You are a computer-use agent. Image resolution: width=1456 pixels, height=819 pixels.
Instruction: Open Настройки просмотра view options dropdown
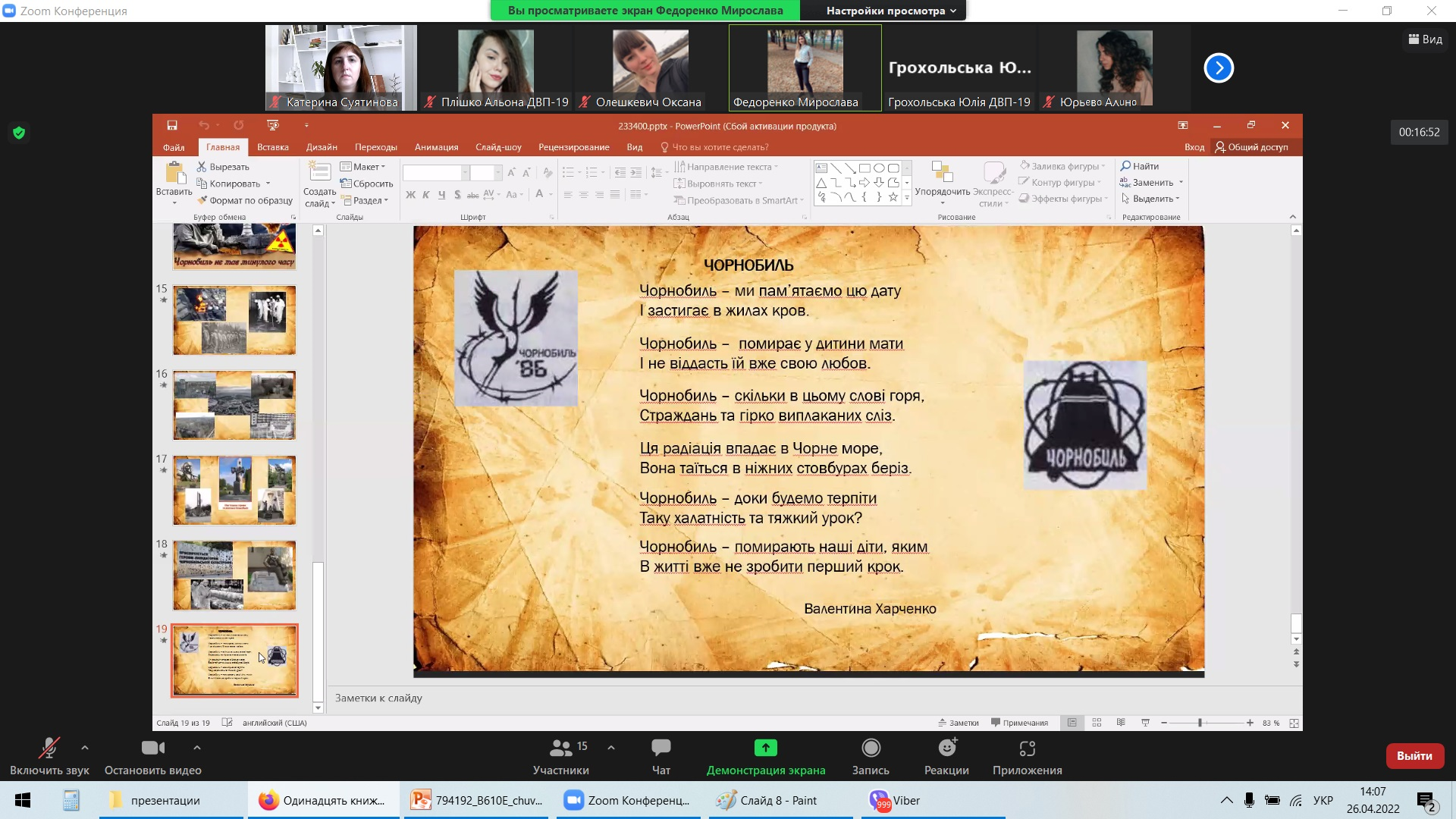tap(891, 11)
